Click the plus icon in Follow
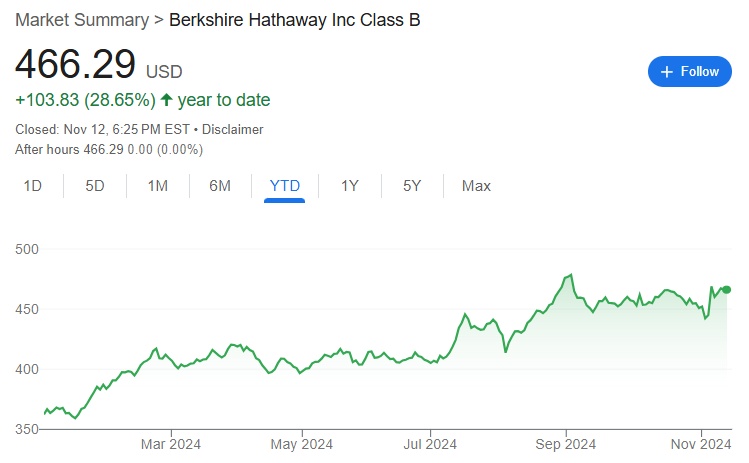 coord(667,71)
